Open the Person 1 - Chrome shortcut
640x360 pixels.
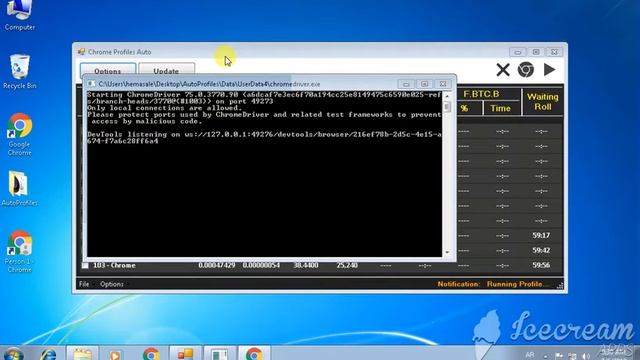[x=20, y=251]
